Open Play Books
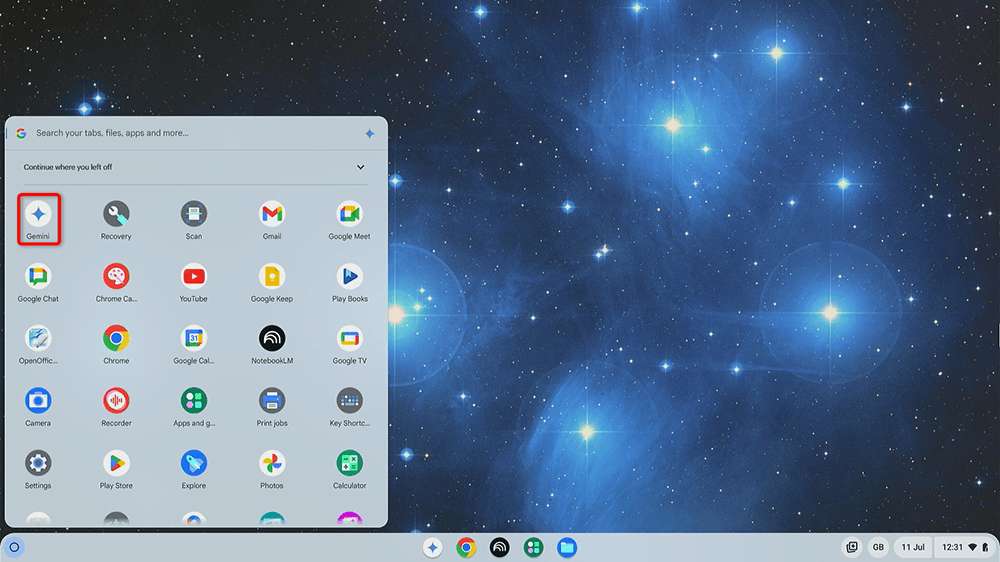Viewport: 1000px width, 562px height. click(x=349, y=282)
